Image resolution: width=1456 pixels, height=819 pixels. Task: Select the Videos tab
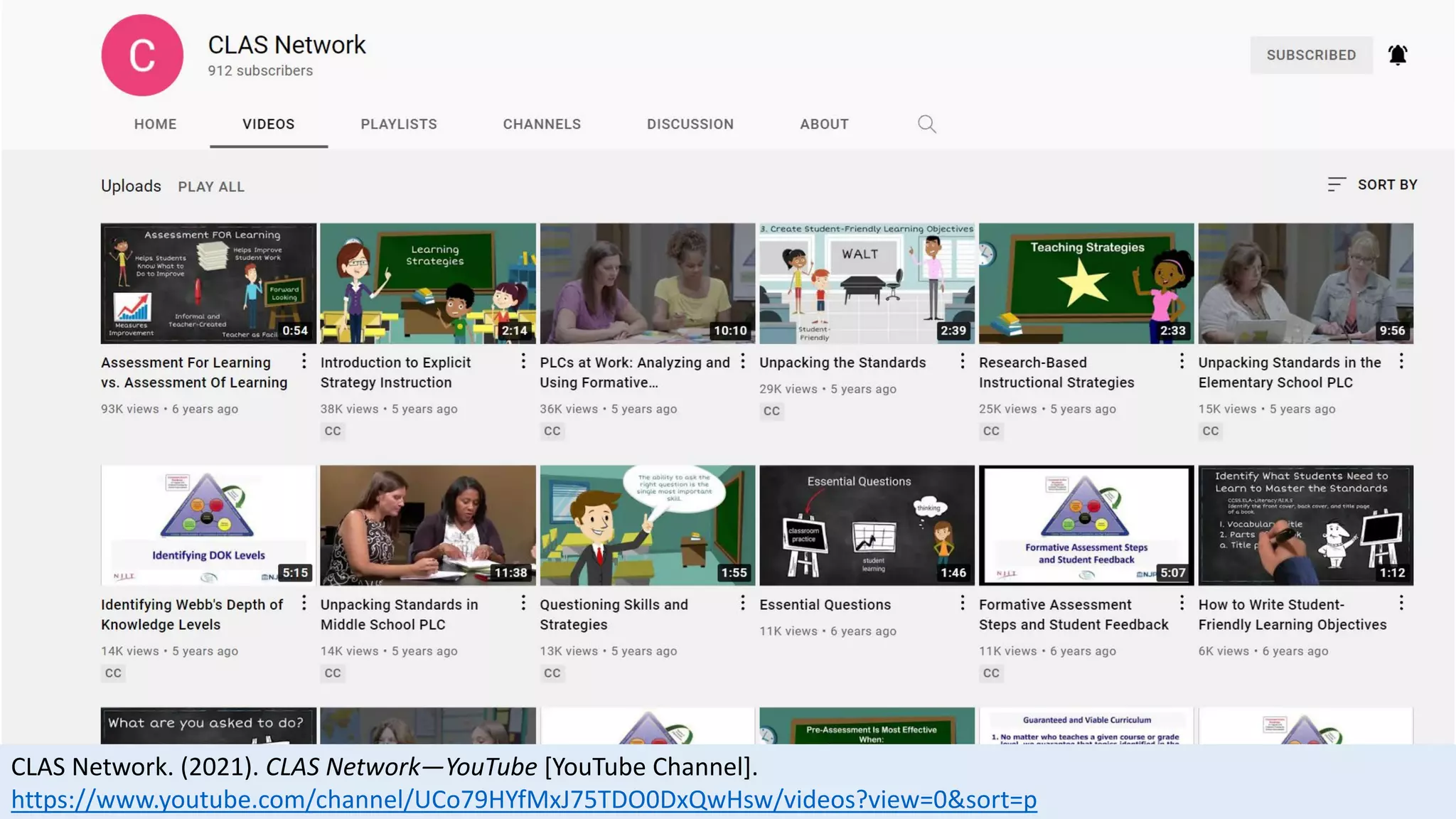(x=269, y=124)
